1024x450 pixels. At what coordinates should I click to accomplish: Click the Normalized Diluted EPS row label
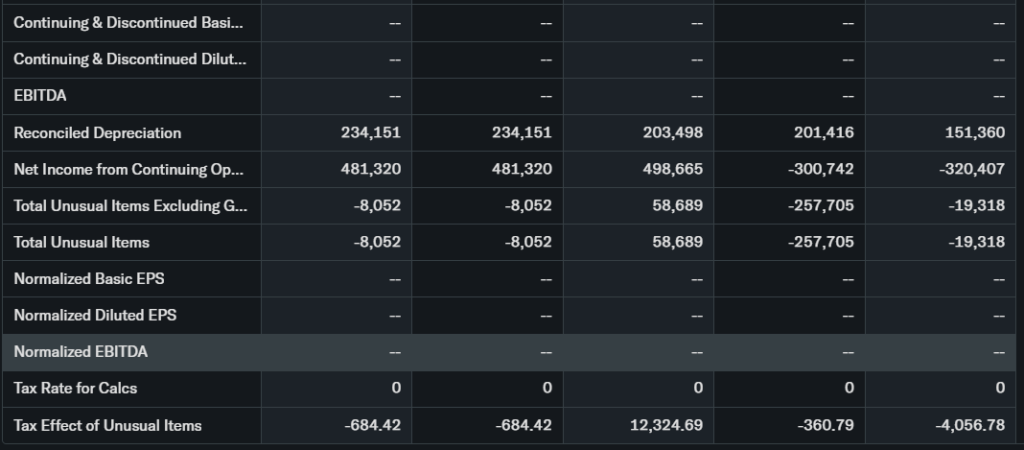click(x=95, y=315)
